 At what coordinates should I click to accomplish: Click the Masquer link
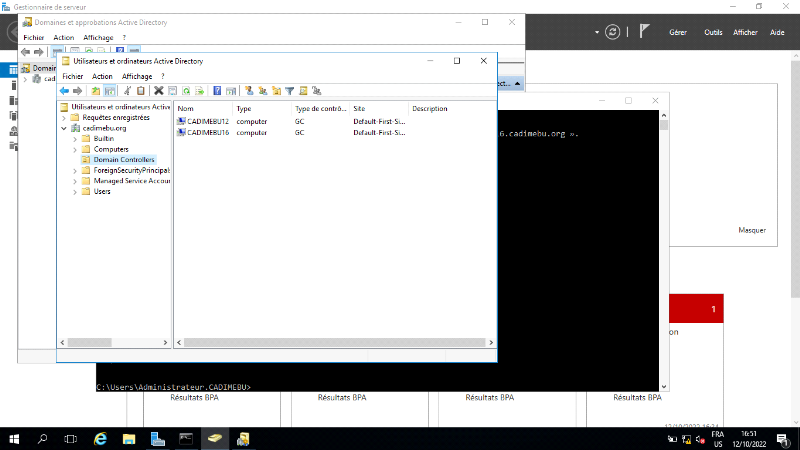pos(751,230)
